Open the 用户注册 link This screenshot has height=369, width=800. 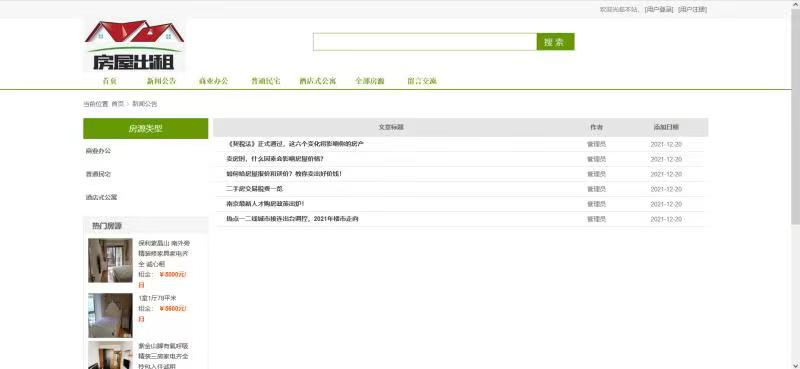click(x=692, y=9)
